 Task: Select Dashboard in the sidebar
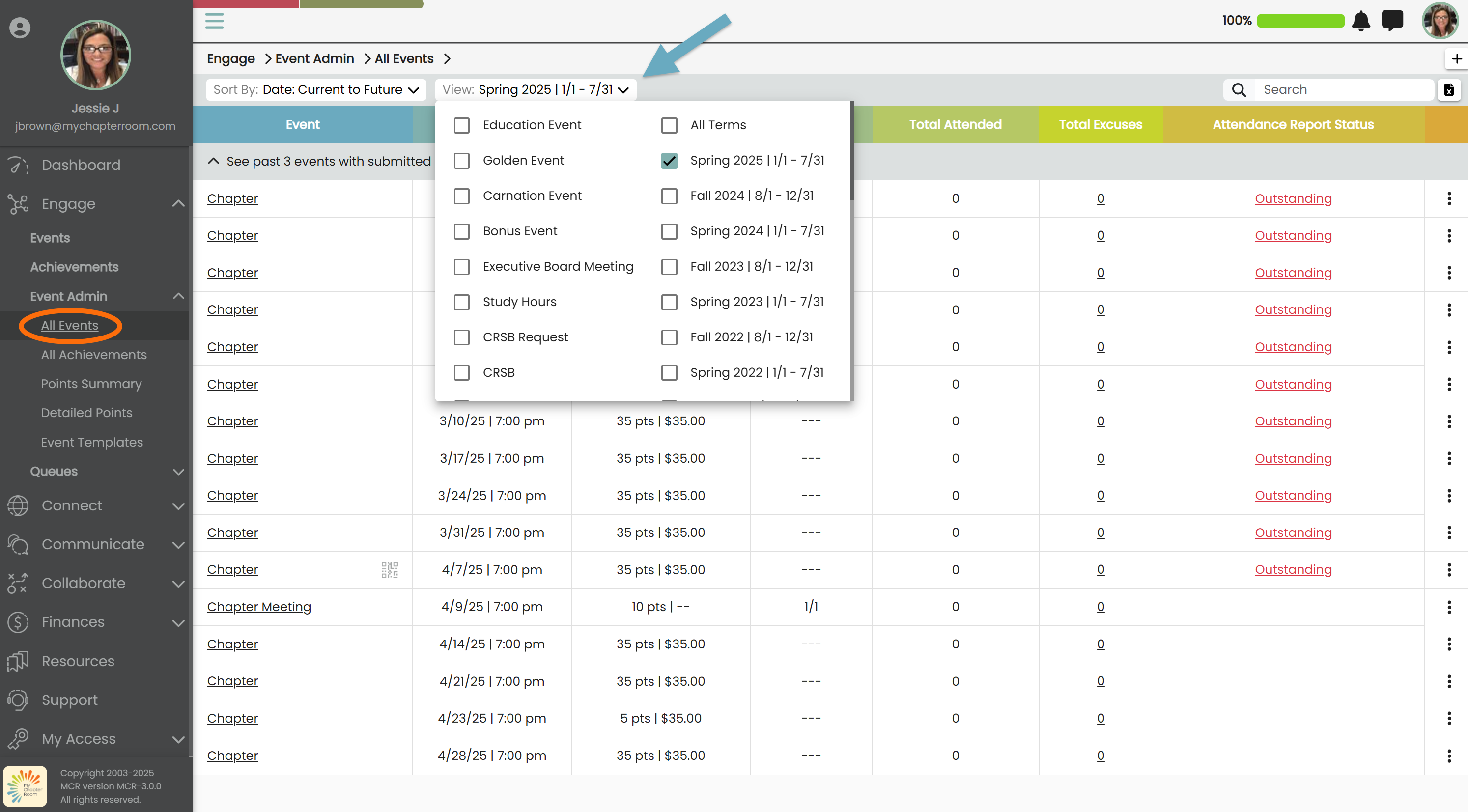pos(81,165)
